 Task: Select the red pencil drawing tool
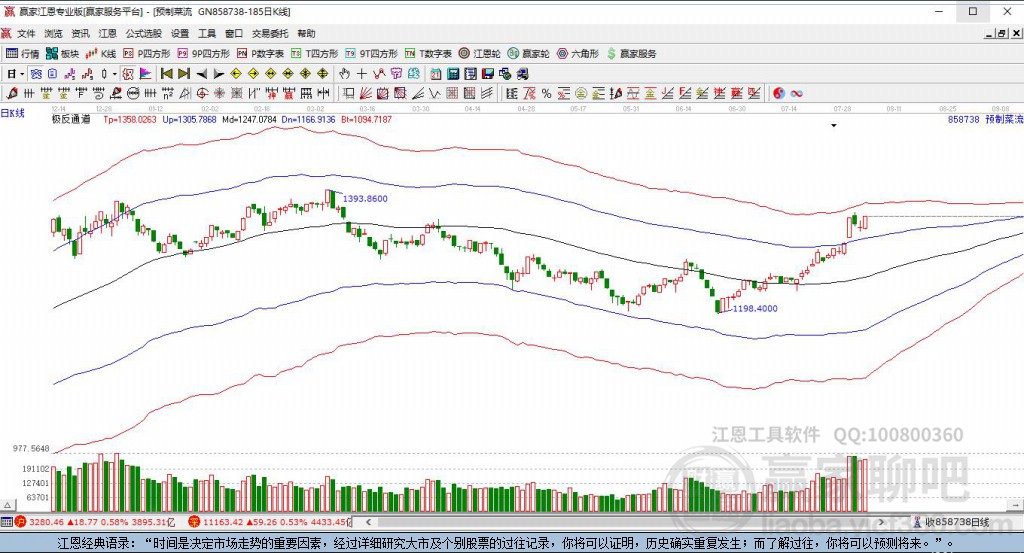click(12, 93)
